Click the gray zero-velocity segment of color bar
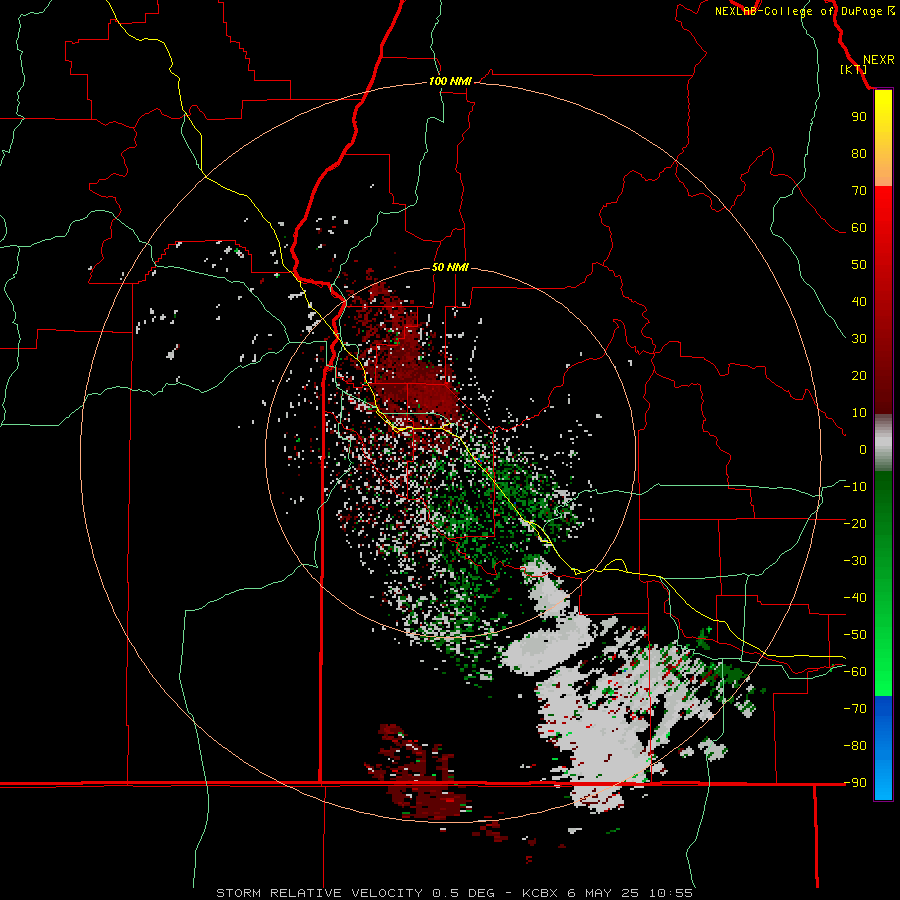The width and height of the screenshot is (900, 900). coord(883,443)
